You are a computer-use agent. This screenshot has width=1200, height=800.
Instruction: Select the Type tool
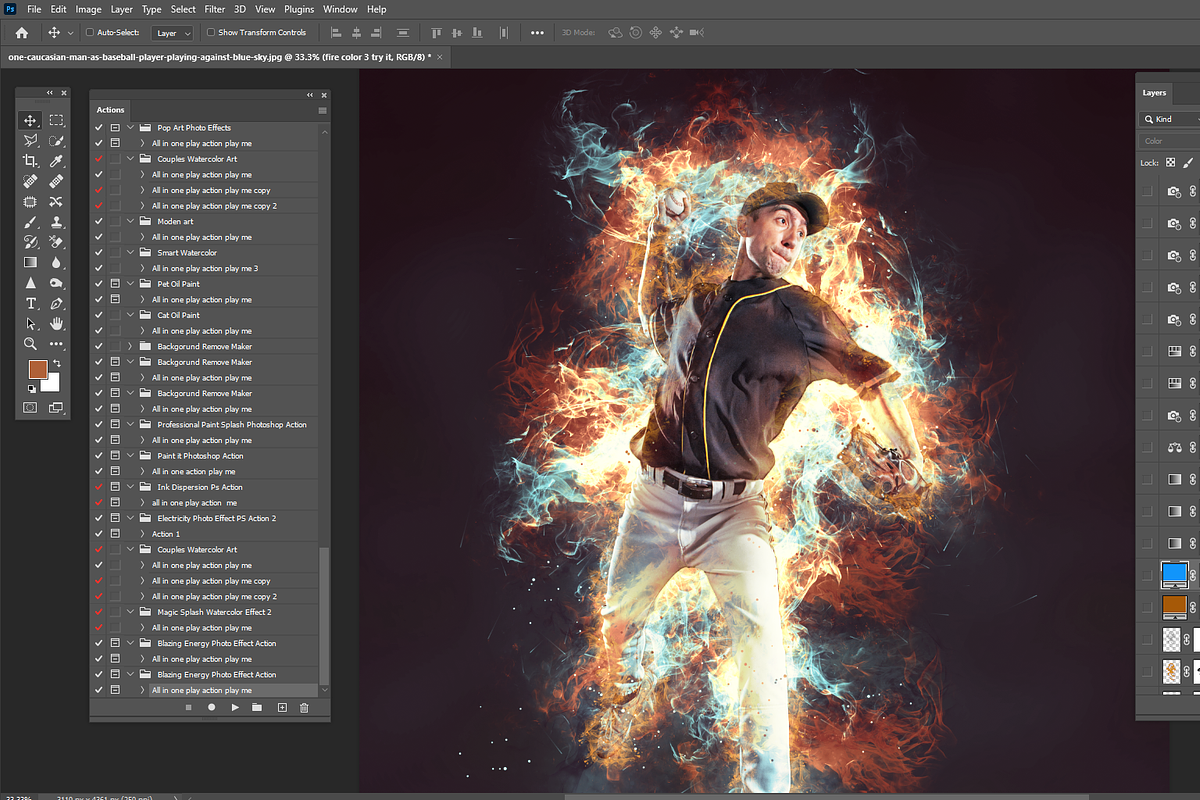30,303
